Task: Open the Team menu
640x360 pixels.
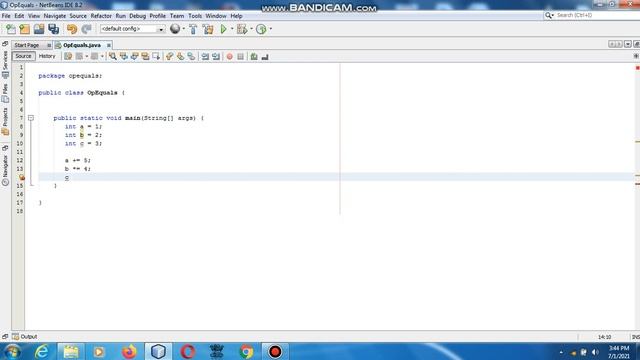Action: tap(177, 16)
